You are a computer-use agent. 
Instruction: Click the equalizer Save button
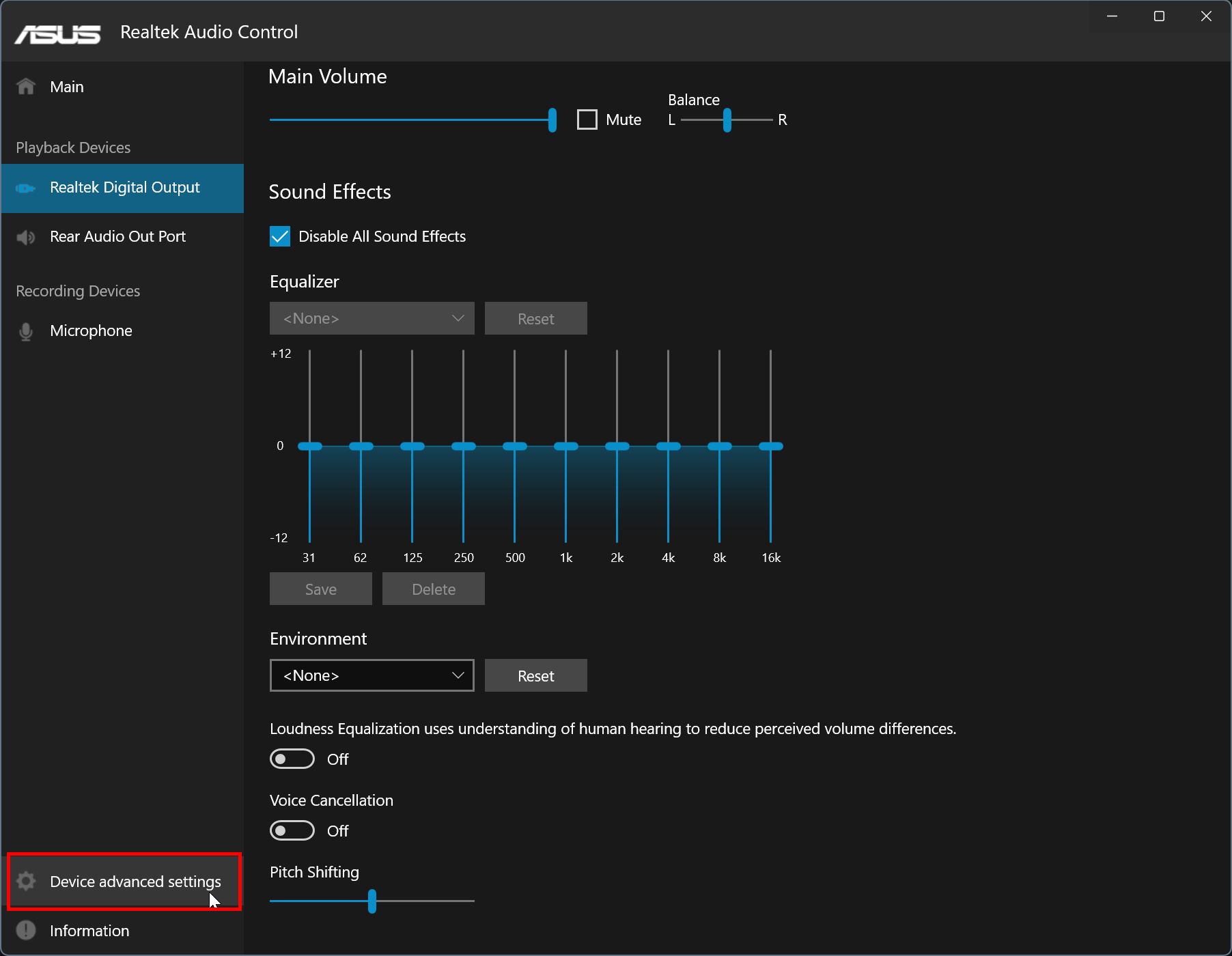point(321,589)
